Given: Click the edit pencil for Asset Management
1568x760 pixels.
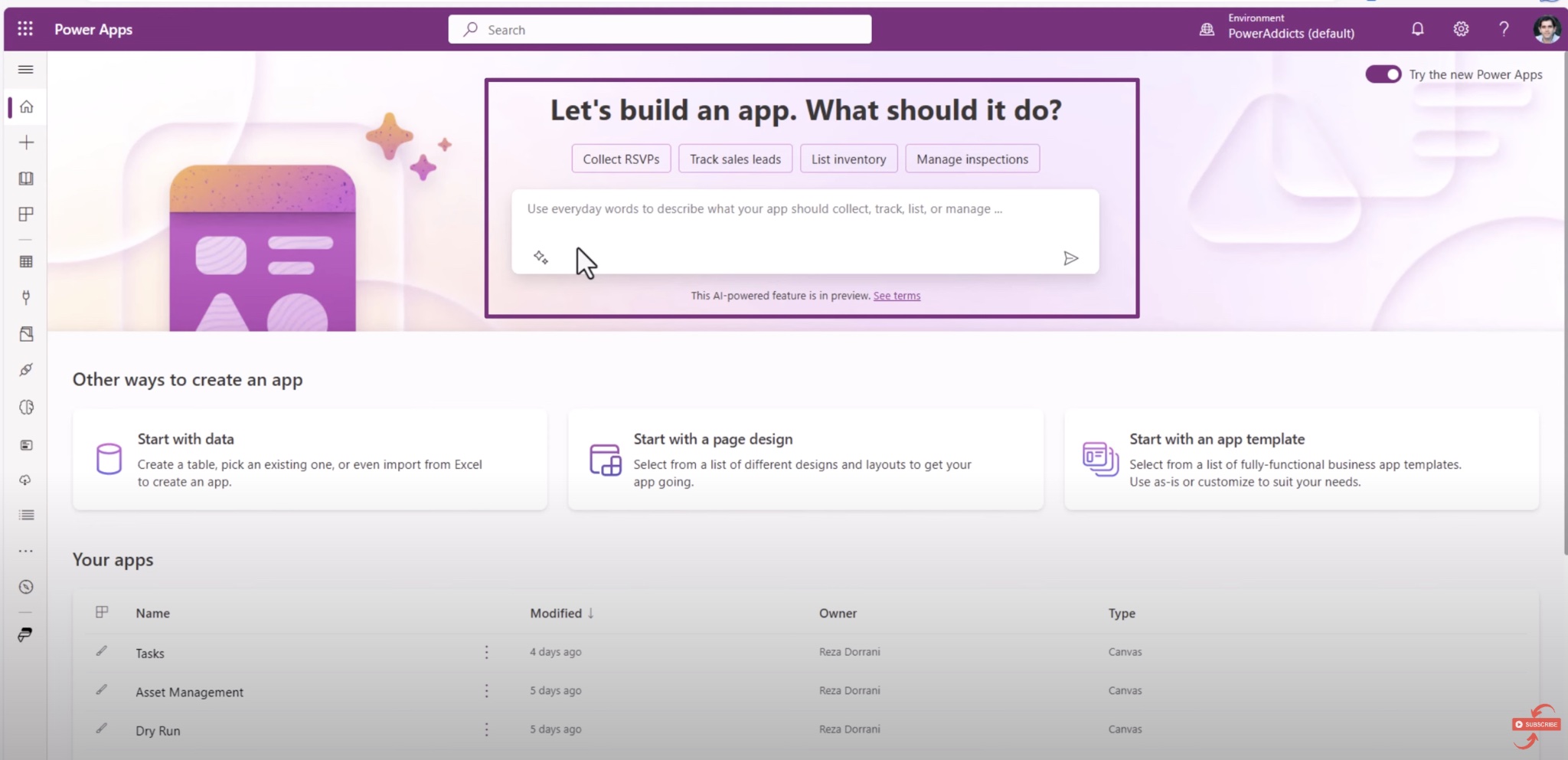Looking at the screenshot, I should pyautogui.click(x=101, y=690).
